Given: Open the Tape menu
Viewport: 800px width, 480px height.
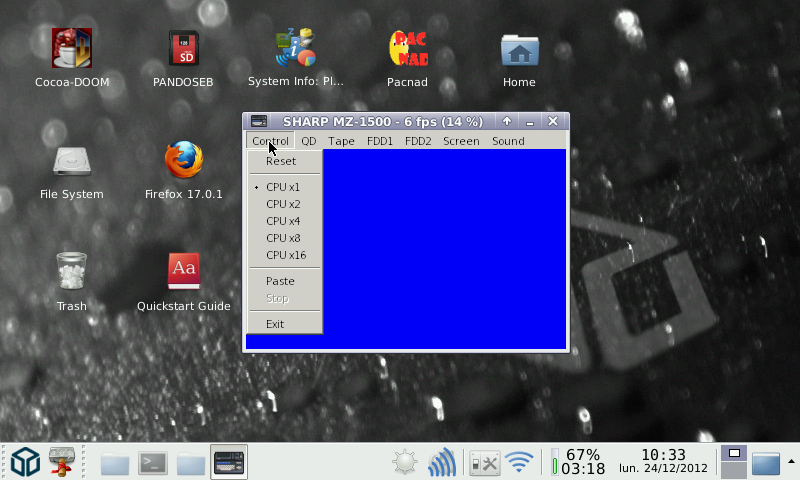Looking at the screenshot, I should [341, 141].
